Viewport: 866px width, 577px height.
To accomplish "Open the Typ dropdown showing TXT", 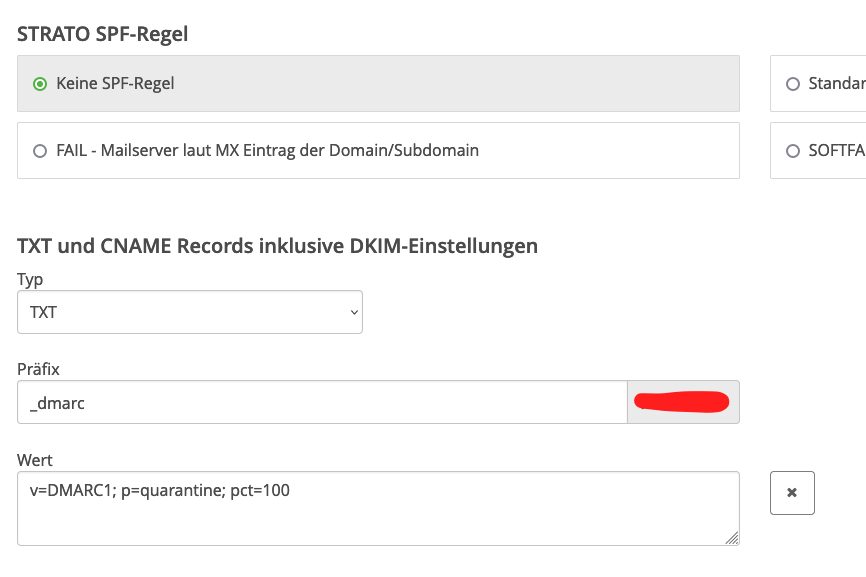I will click(x=190, y=312).
